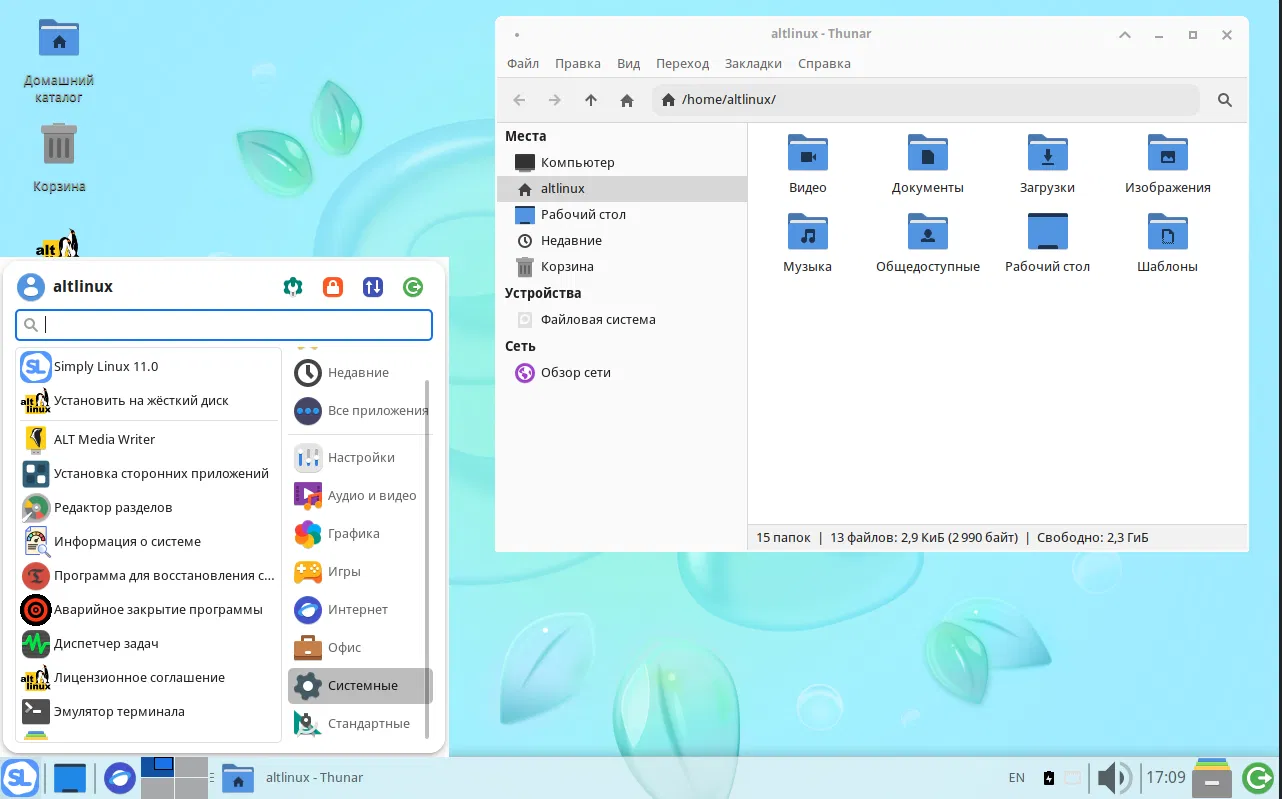Select the Офис category
Viewport: 1282px width, 799px height.
[360, 648]
